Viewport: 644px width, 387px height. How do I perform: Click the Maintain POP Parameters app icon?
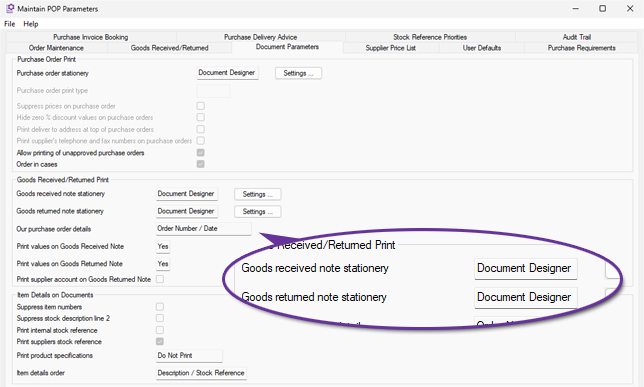pyautogui.click(x=10, y=8)
